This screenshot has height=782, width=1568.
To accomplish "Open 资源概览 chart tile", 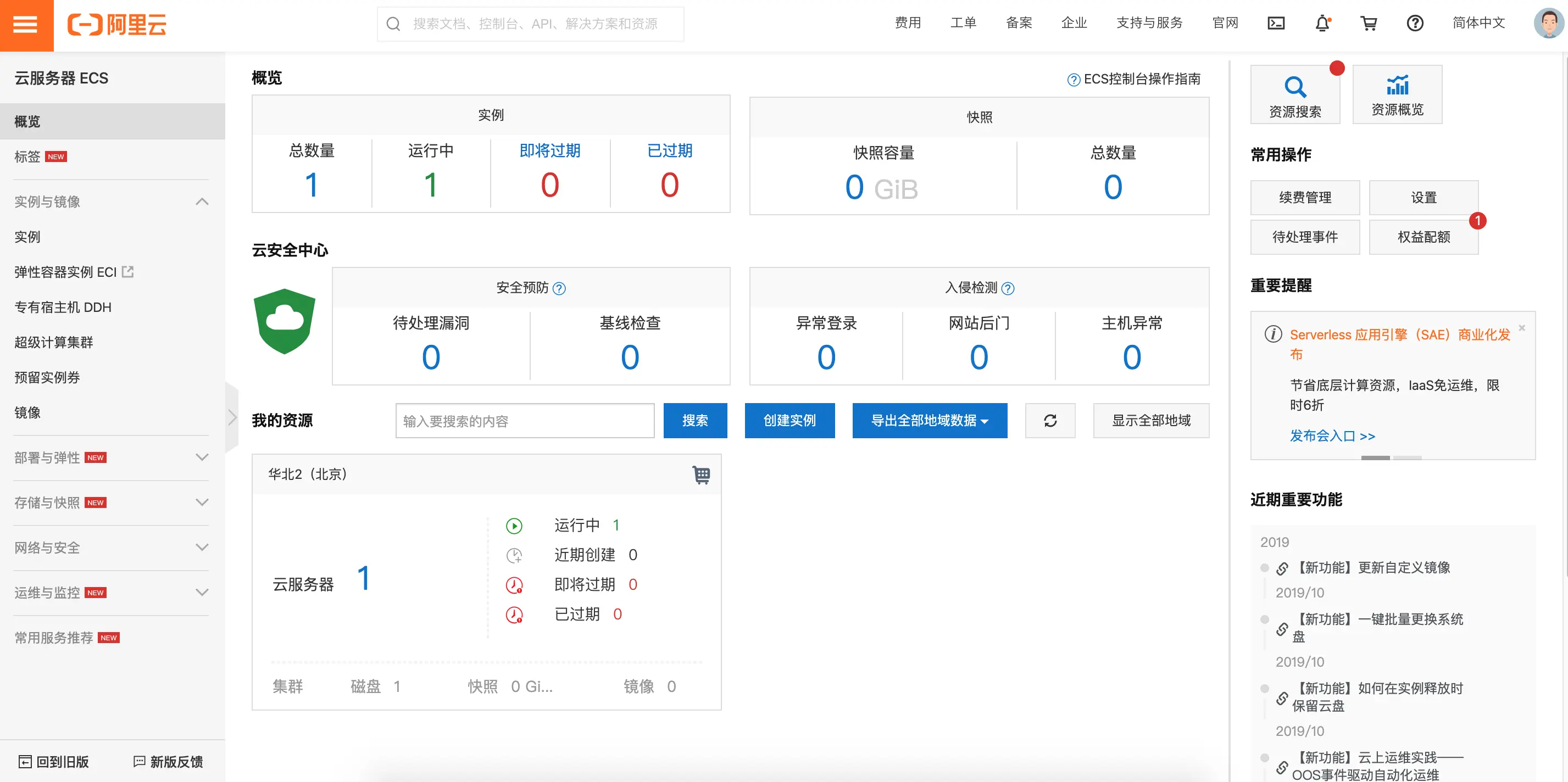I will pos(1397,95).
